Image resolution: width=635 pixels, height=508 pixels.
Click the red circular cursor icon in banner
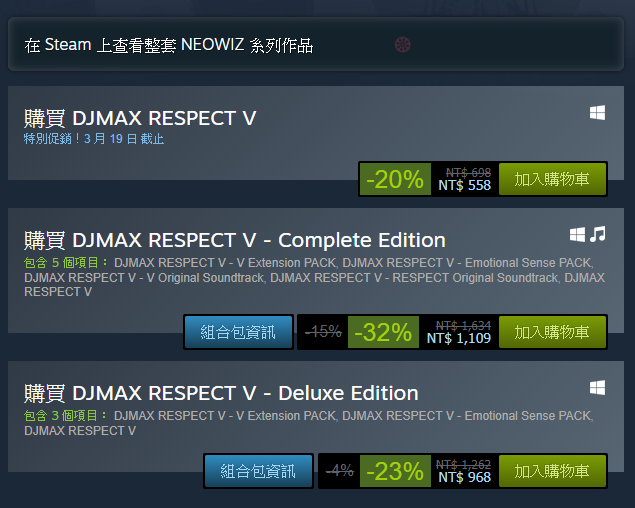[403, 45]
